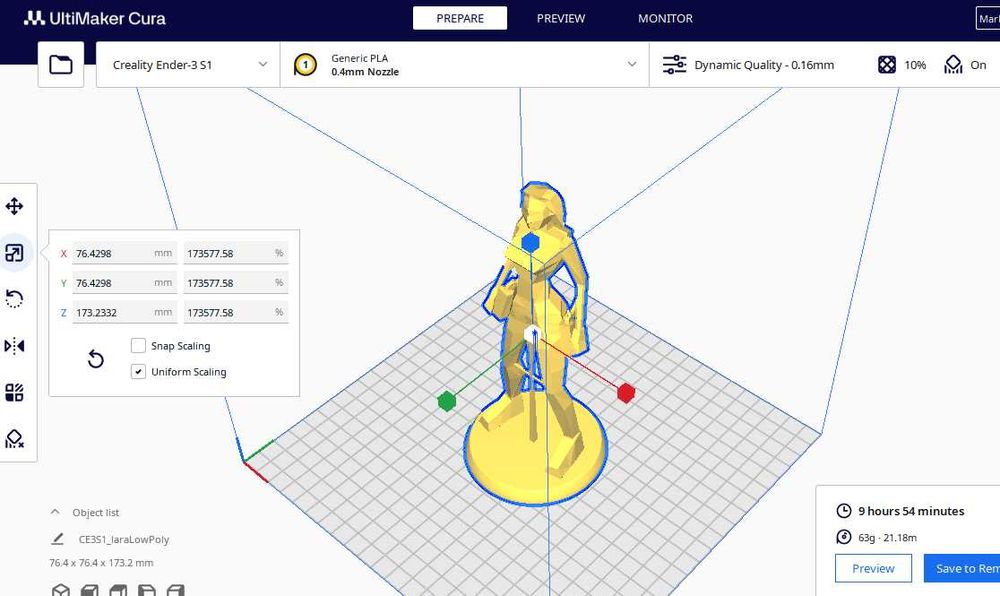Click the pencil icon beside CE3S1_laraLowPoly
Viewport: 1000px width, 596px height.
click(57, 539)
